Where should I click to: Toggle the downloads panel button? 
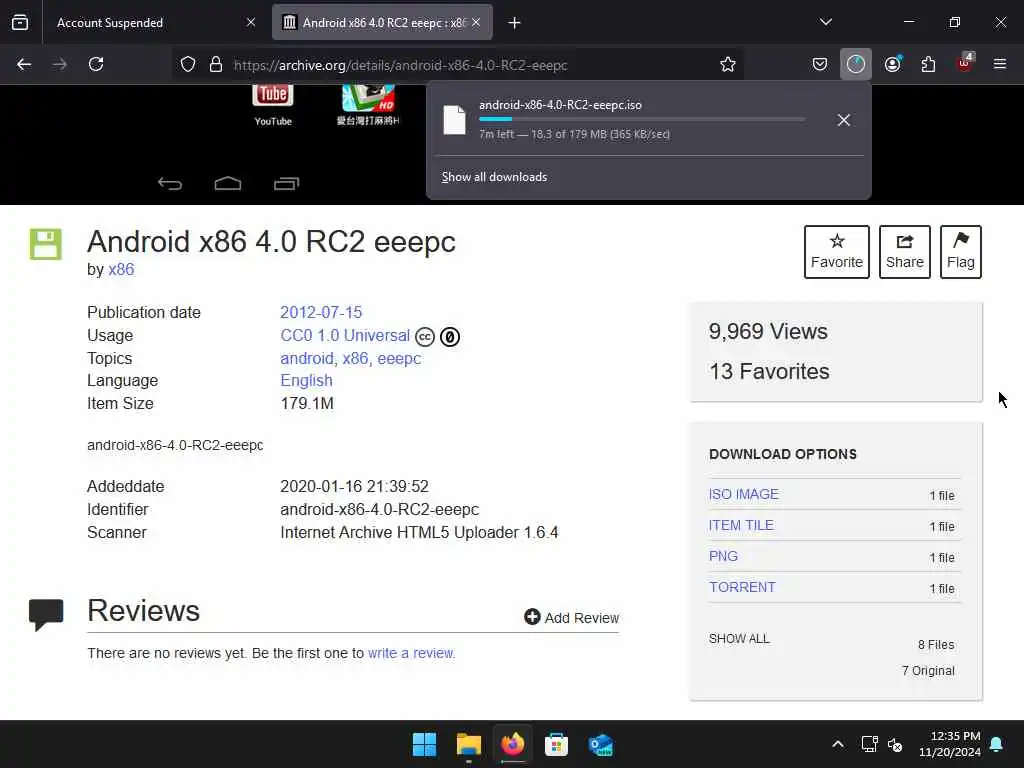(x=856, y=64)
